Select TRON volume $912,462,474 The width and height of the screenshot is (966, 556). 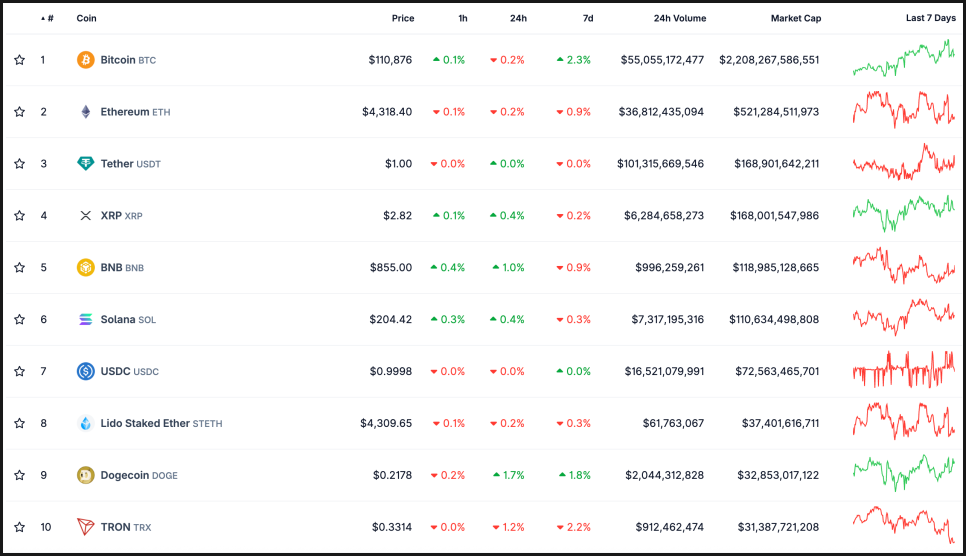[x=670, y=527]
